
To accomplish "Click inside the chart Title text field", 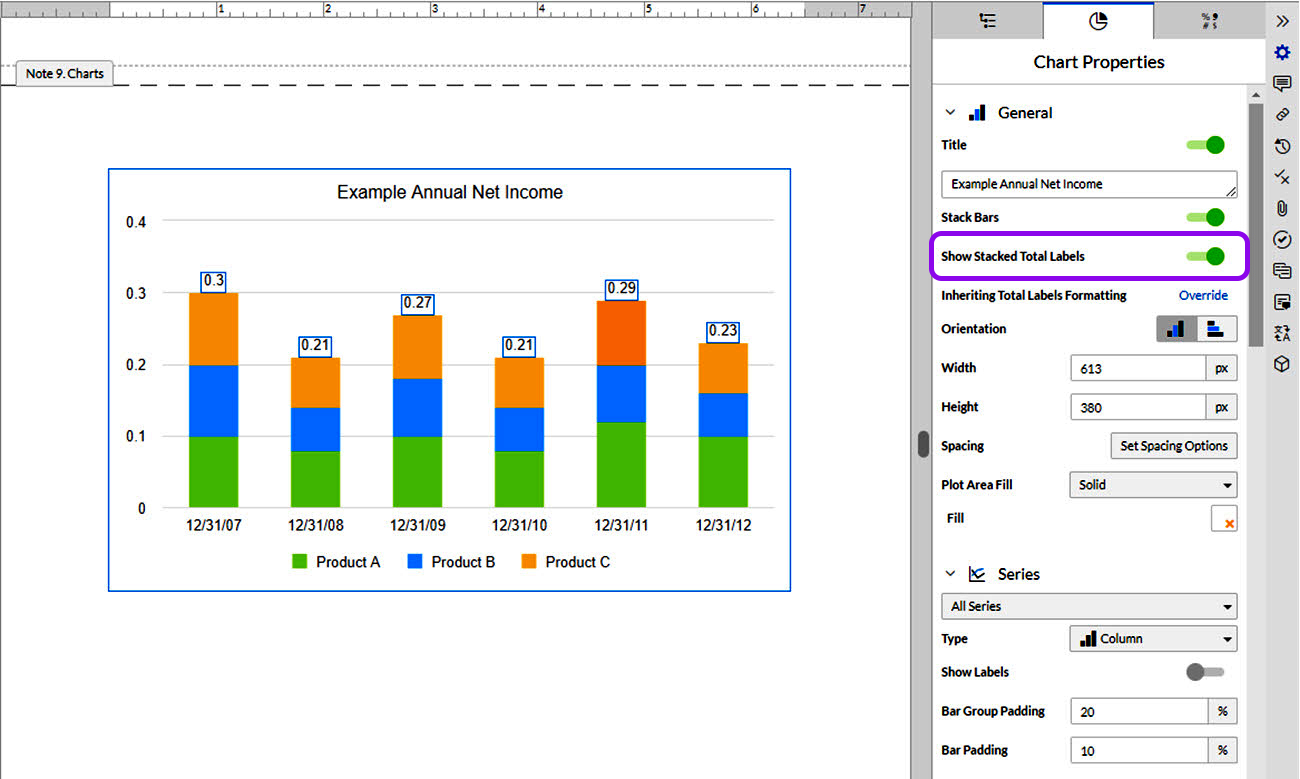I will [x=1088, y=184].
